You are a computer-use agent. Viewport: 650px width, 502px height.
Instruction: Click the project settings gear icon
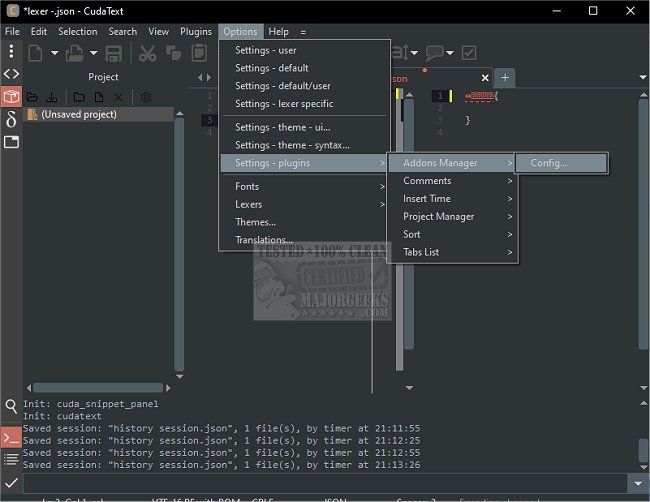coord(145,97)
